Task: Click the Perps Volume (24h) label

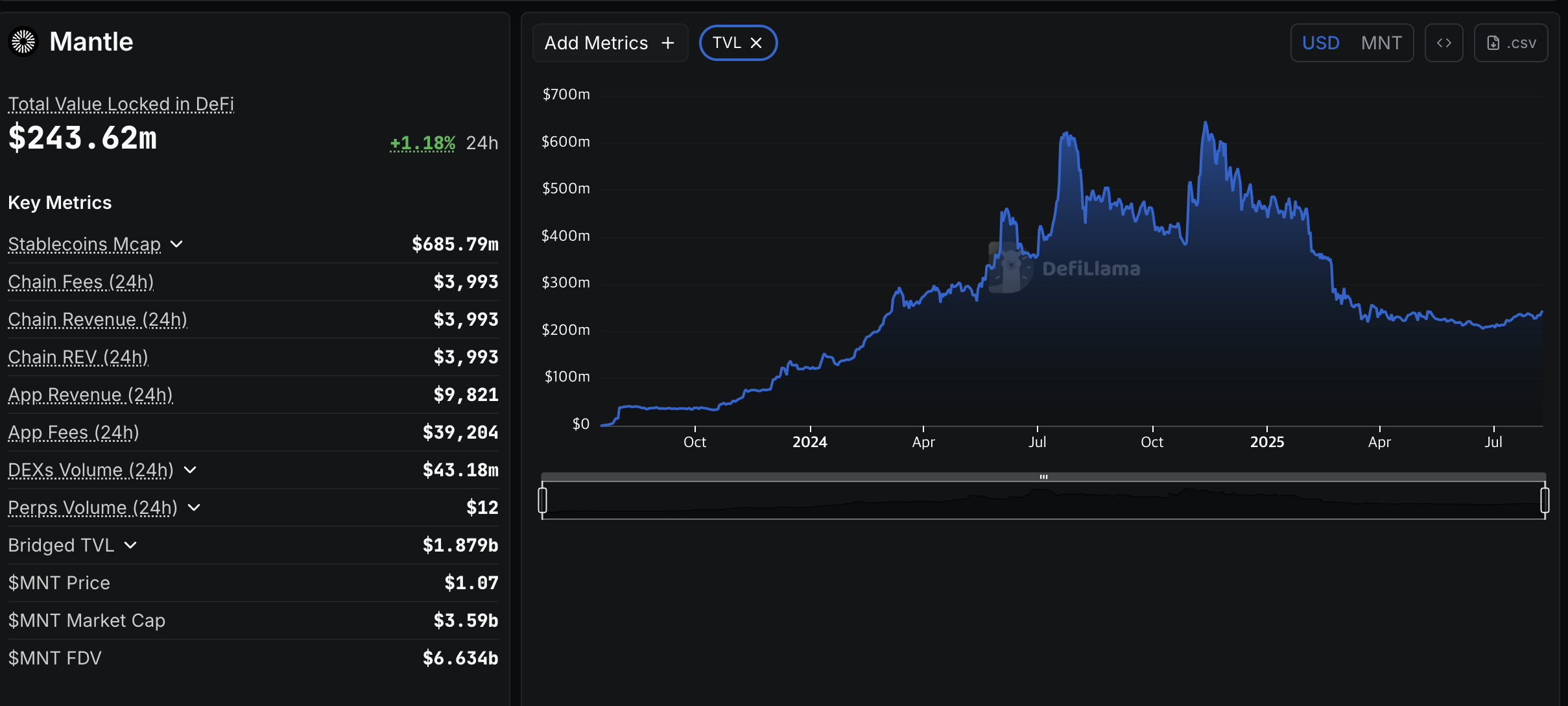Action: 93,507
